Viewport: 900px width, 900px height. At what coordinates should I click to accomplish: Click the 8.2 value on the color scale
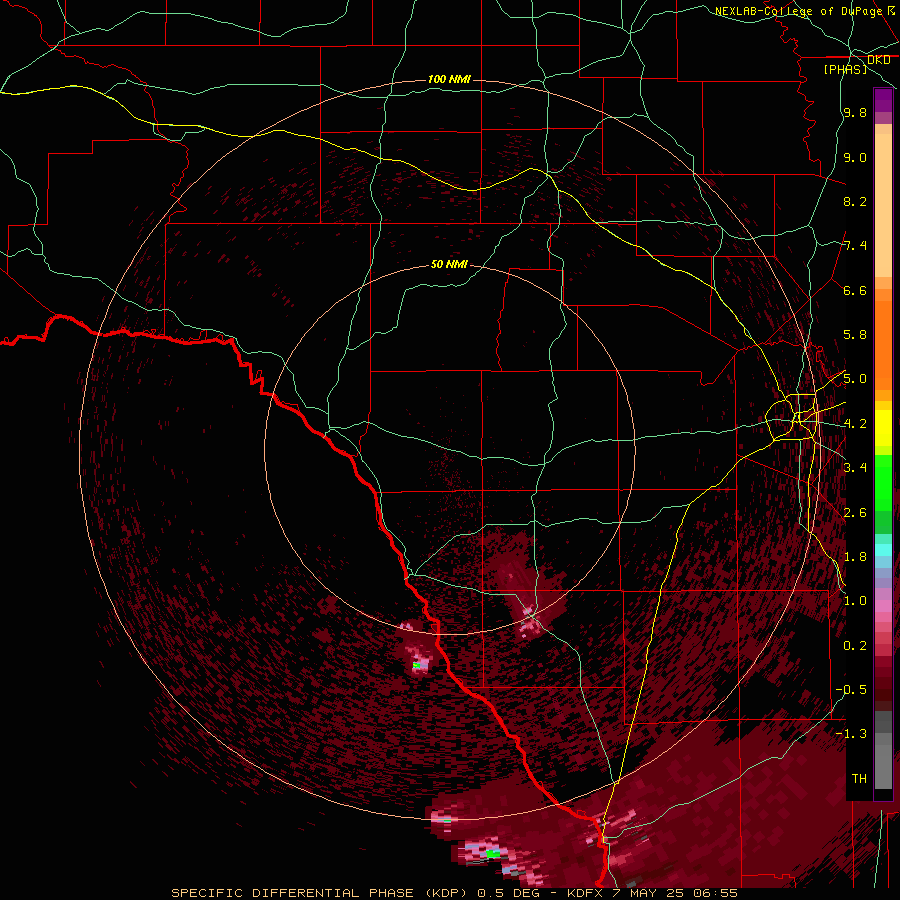tap(855, 202)
